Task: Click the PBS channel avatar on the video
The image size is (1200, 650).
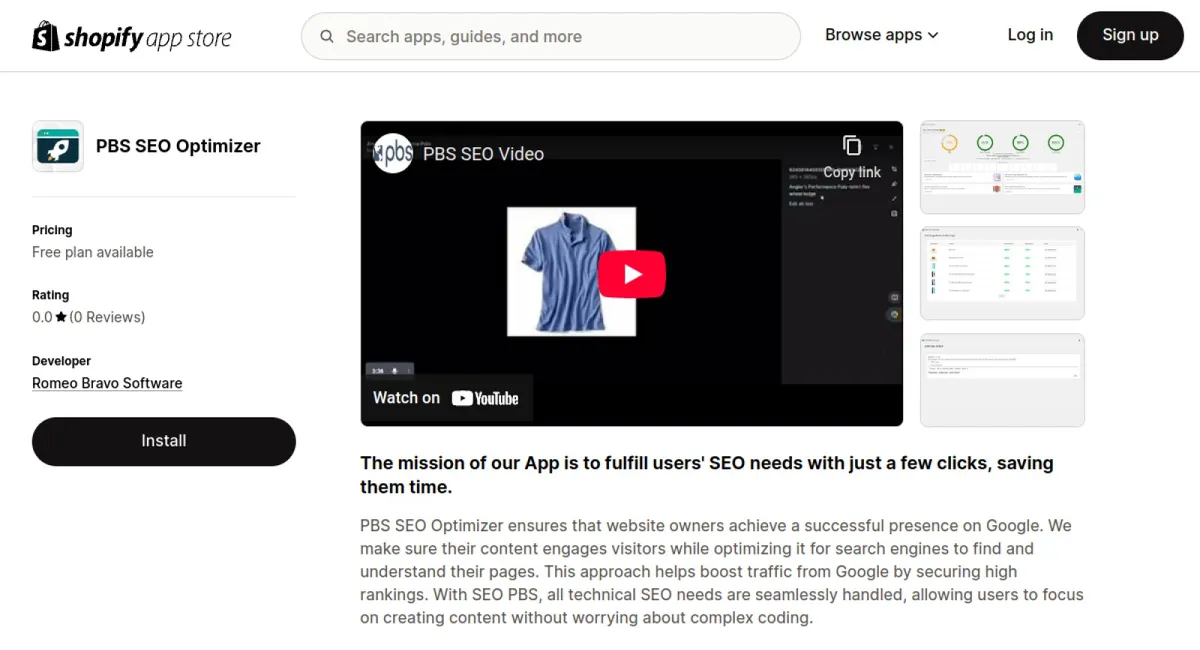Action: point(393,154)
